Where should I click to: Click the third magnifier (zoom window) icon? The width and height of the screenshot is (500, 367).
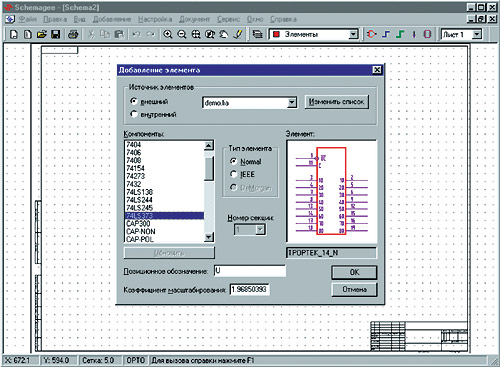pos(196,34)
